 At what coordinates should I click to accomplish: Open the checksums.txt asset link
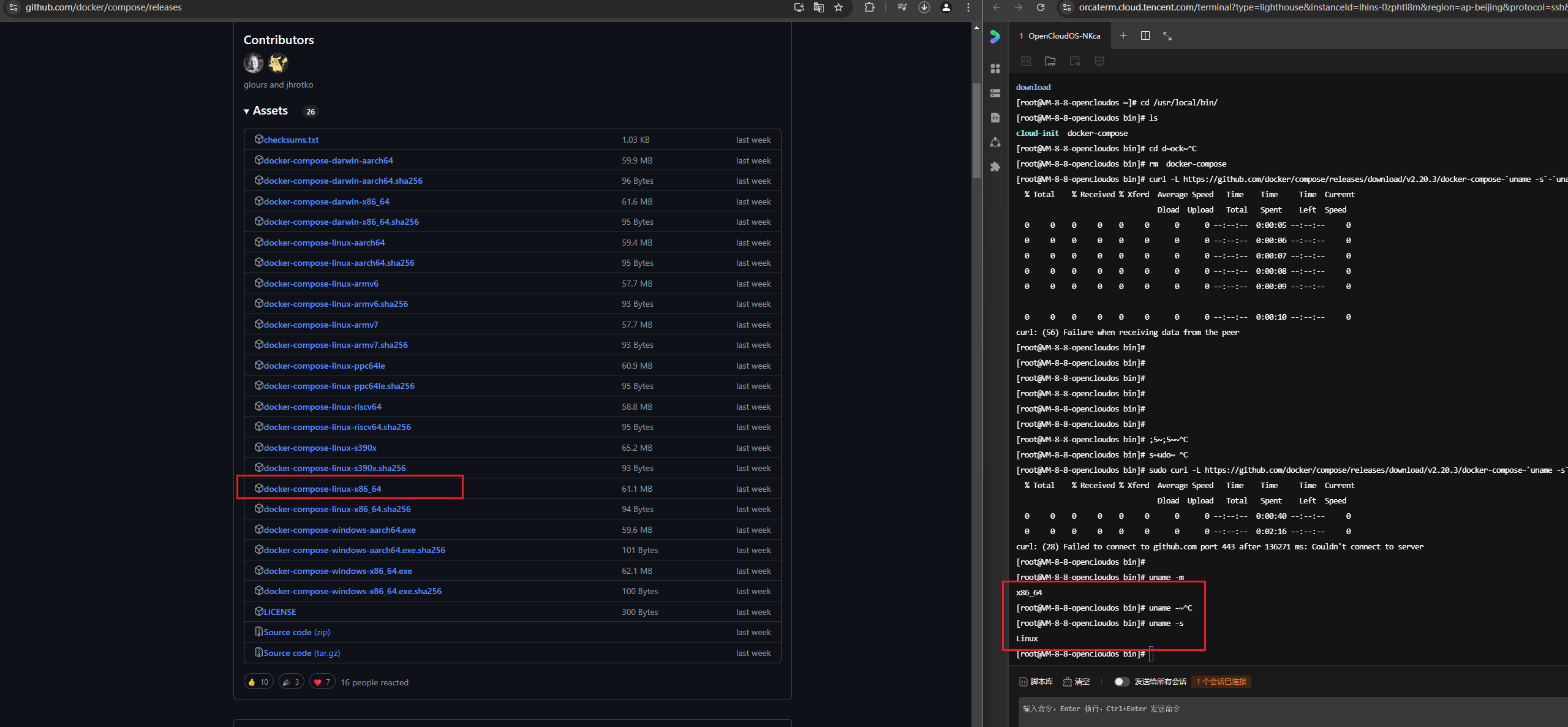click(291, 140)
